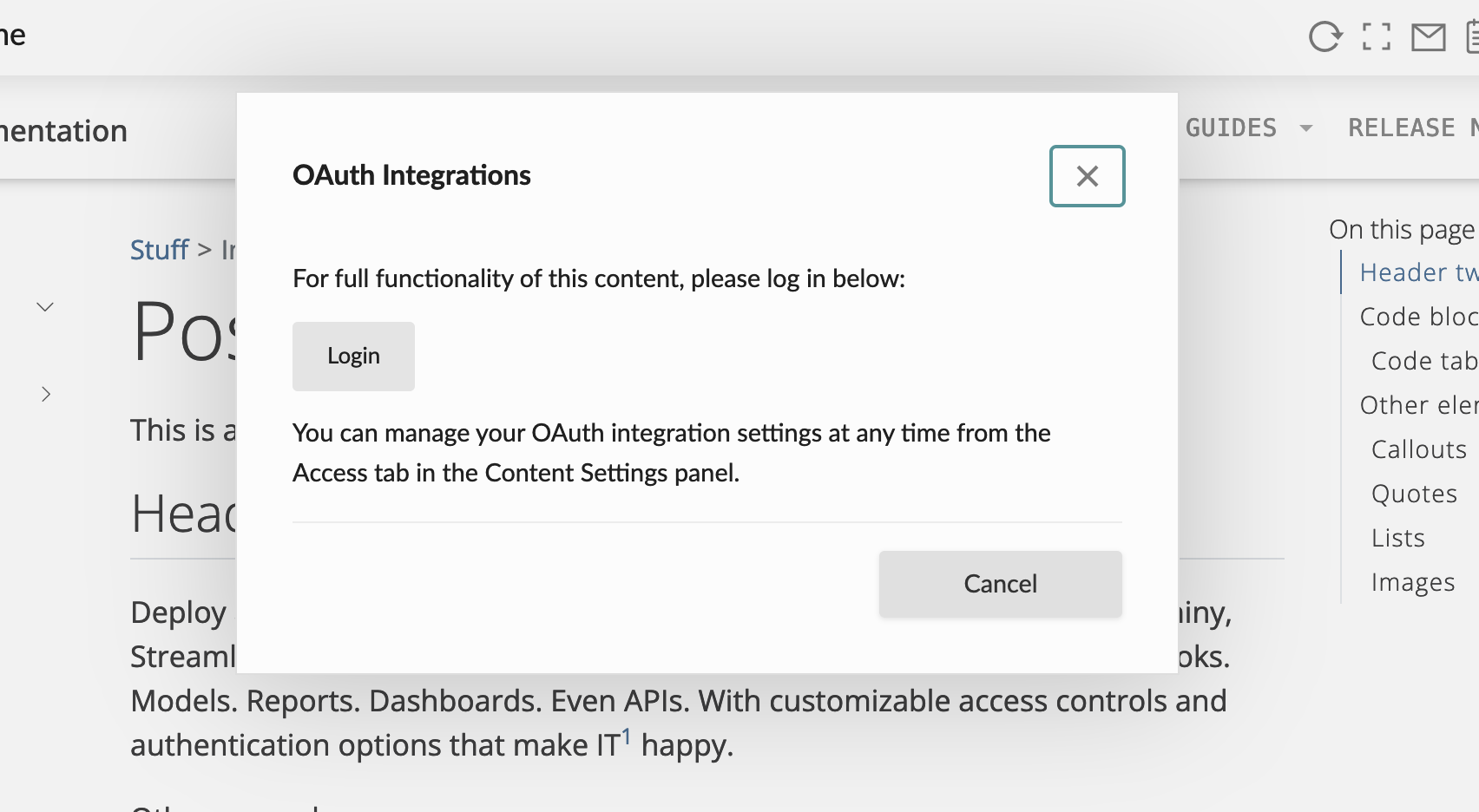The height and width of the screenshot is (812, 1479).
Task: Navigate to Code tabs in outline
Action: (x=1423, y=361)
